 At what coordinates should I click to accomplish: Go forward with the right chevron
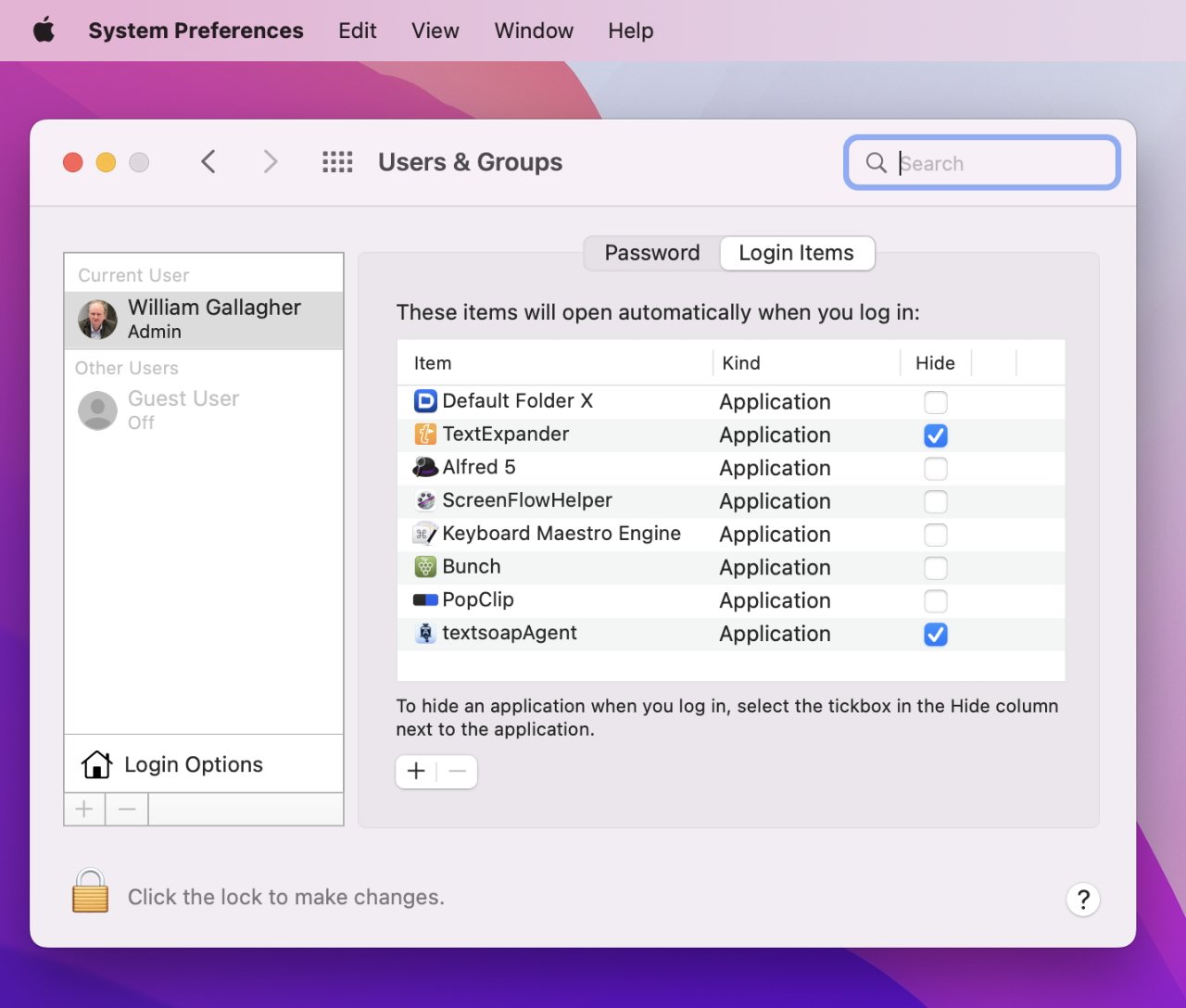(270, 162)
